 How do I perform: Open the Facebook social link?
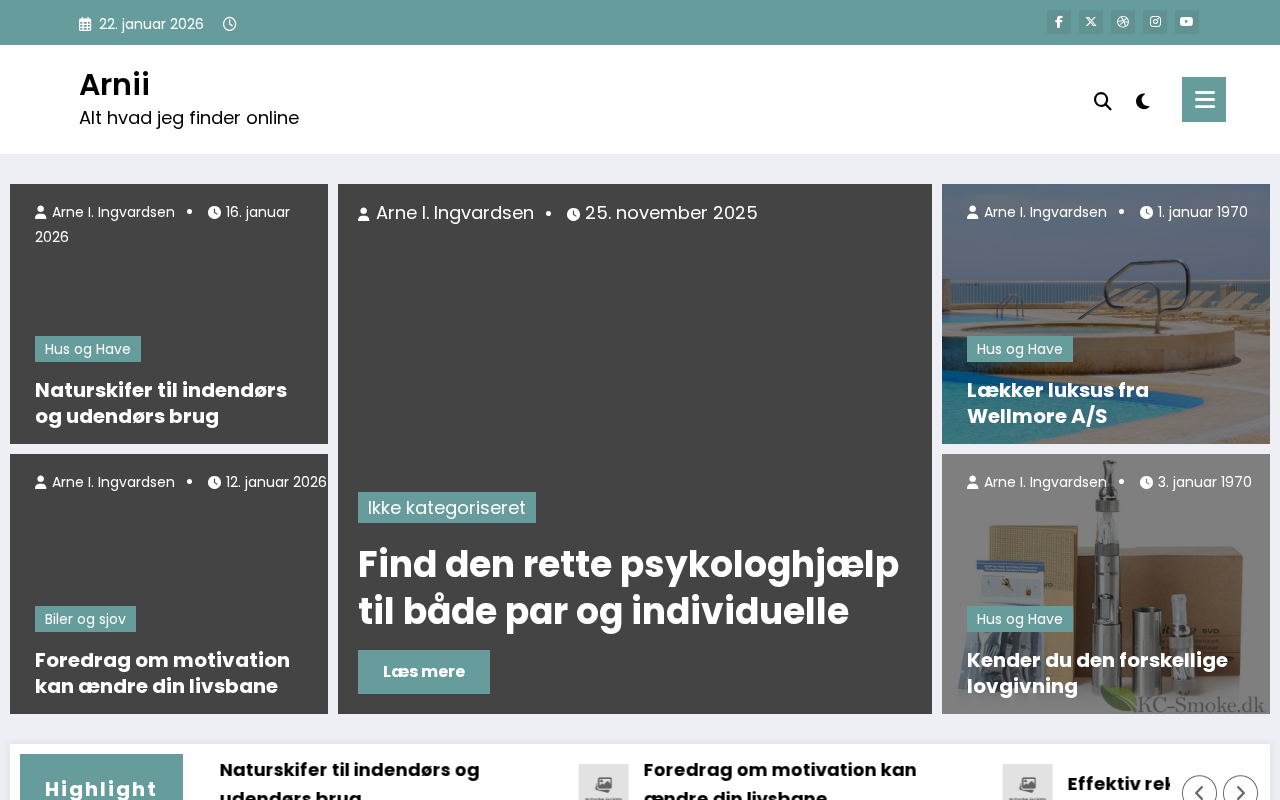[x=1059, y=22]
